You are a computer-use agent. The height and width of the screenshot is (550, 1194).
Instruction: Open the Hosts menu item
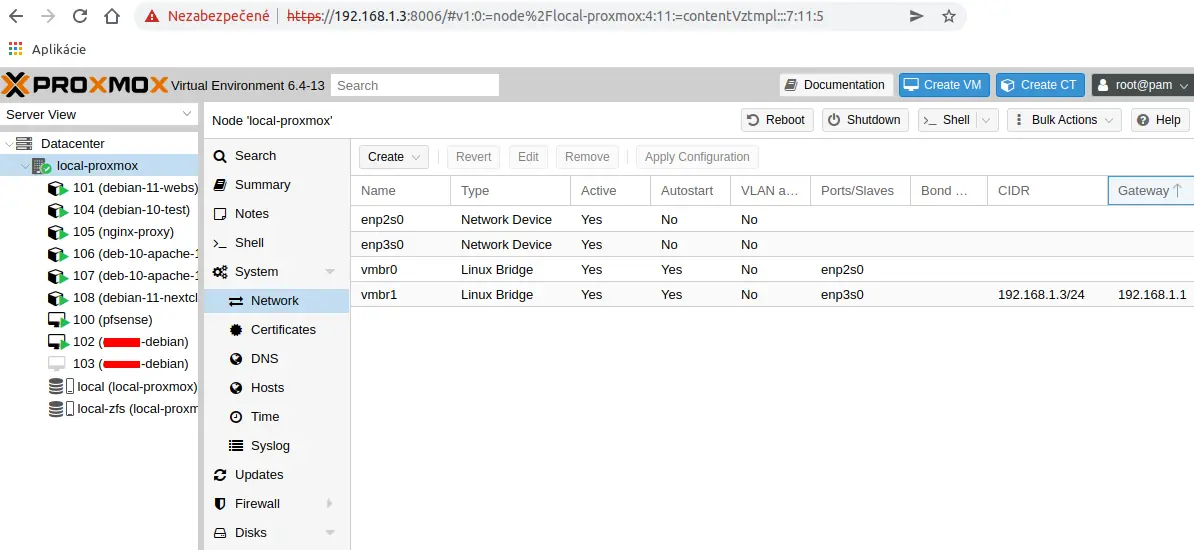pyautogui.click(x=276, y=388)
